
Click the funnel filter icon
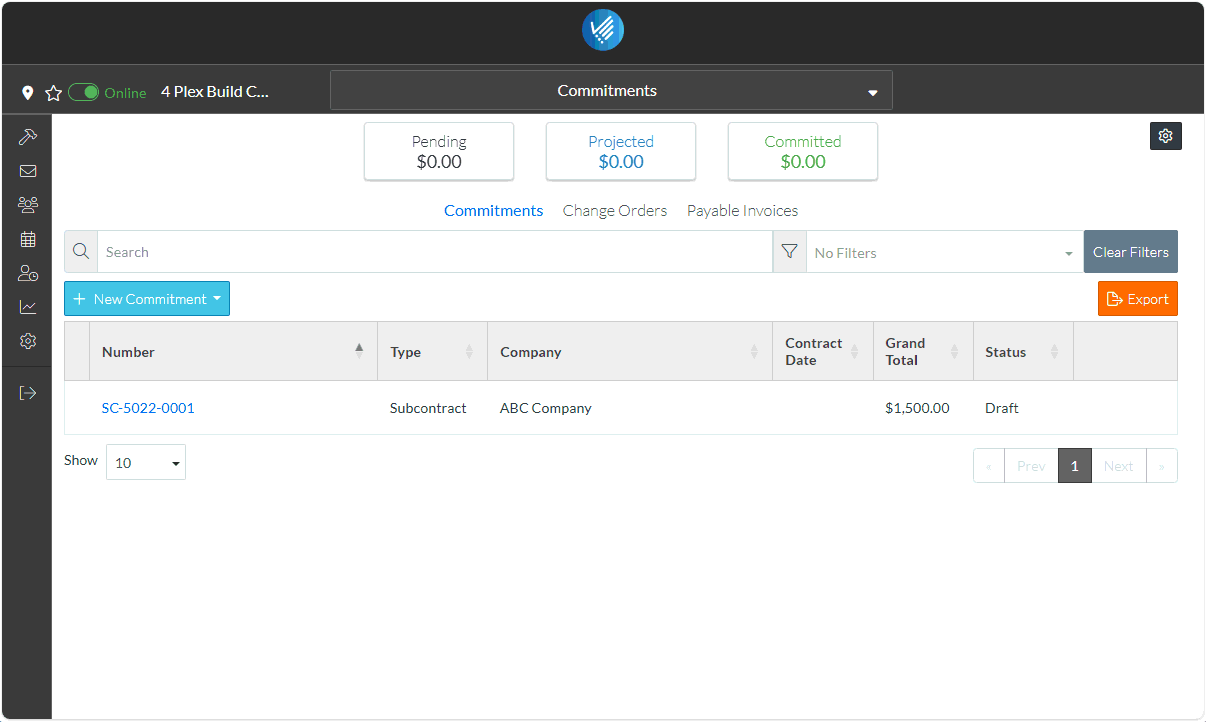pyautogui.click(x=790, y=252)
